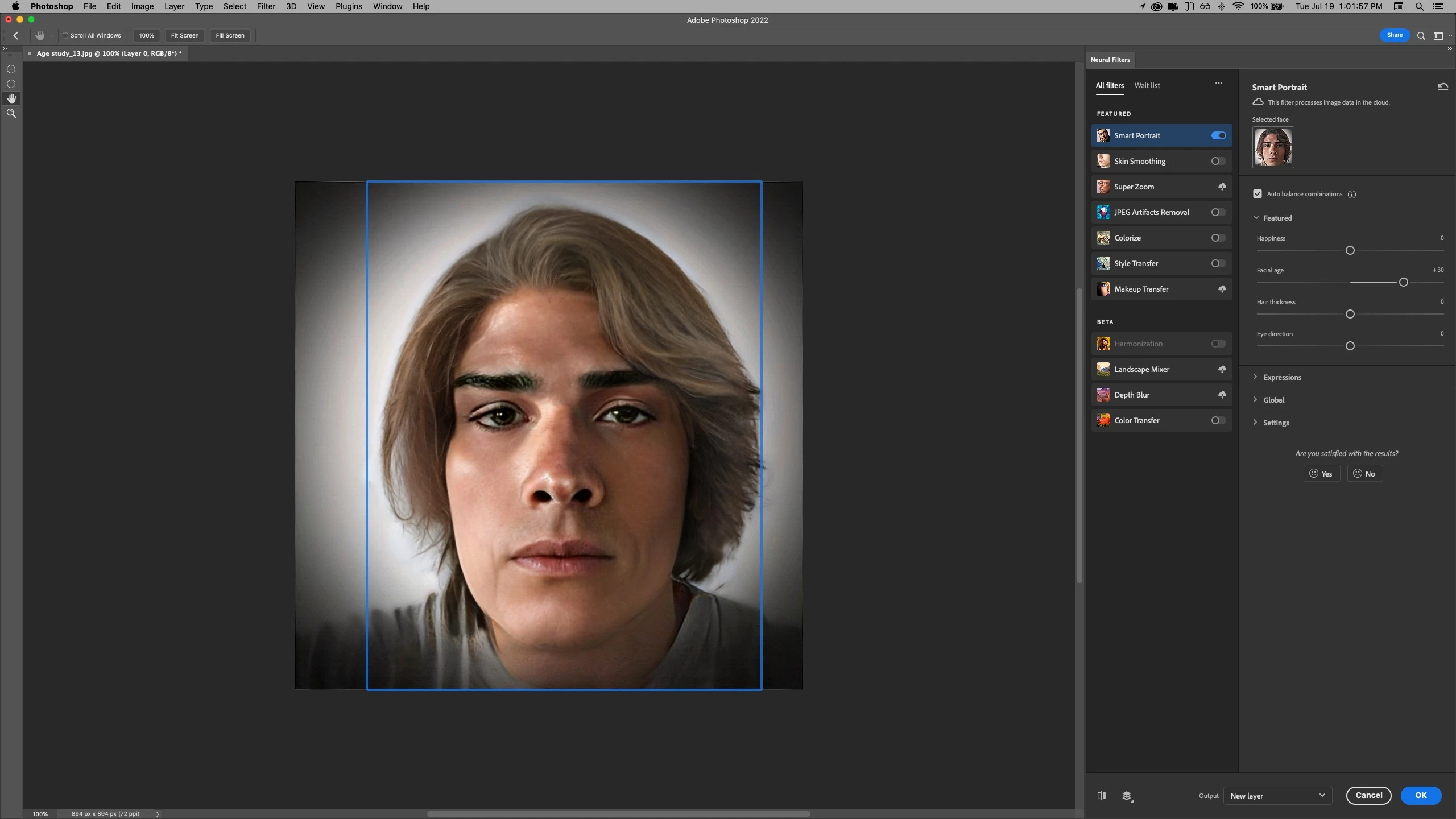Download the Super Zoom filter
The image size is (1456, 819).
click(x=1222, y=187)
